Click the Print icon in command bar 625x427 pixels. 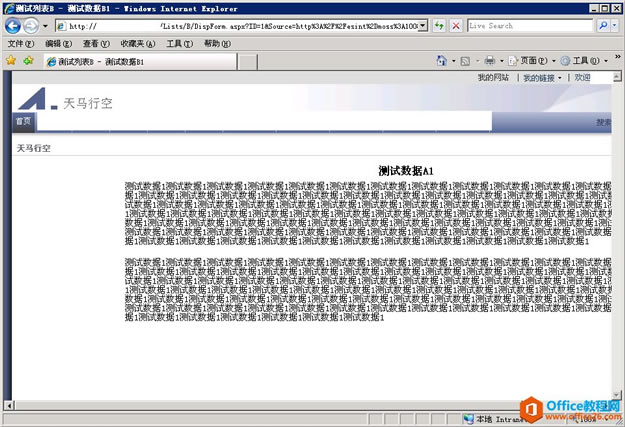pos(489,61)
